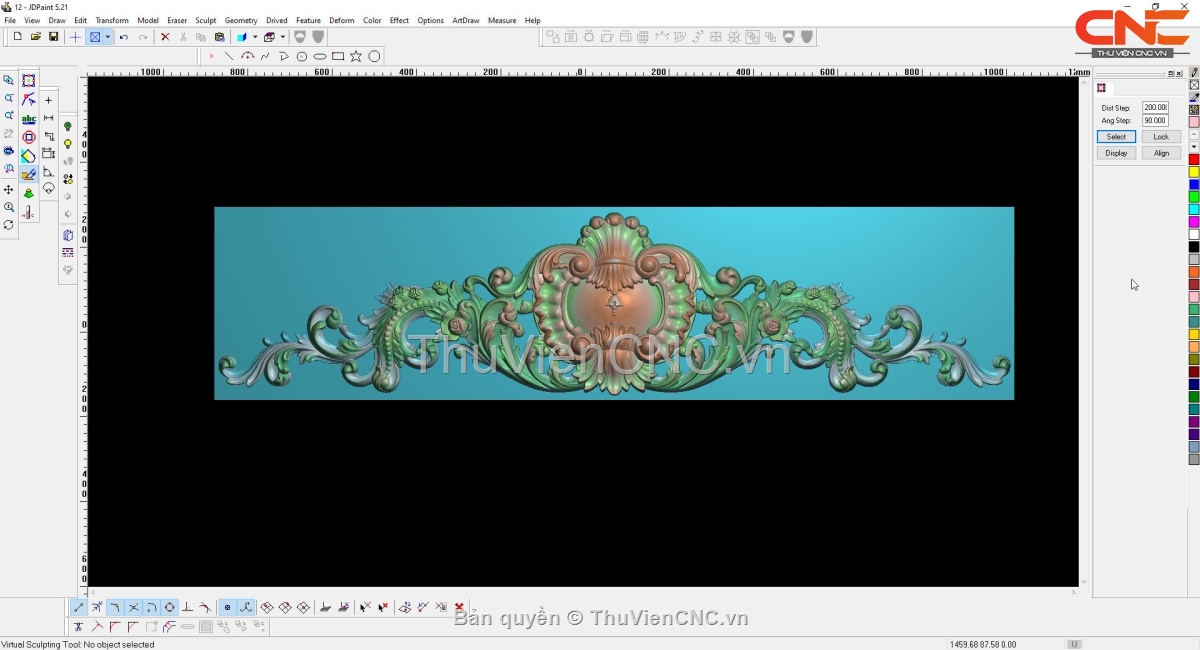1200x650 pixels.
Task: Click the carved relief model in canvas
Action: click(x=614, y=303)
